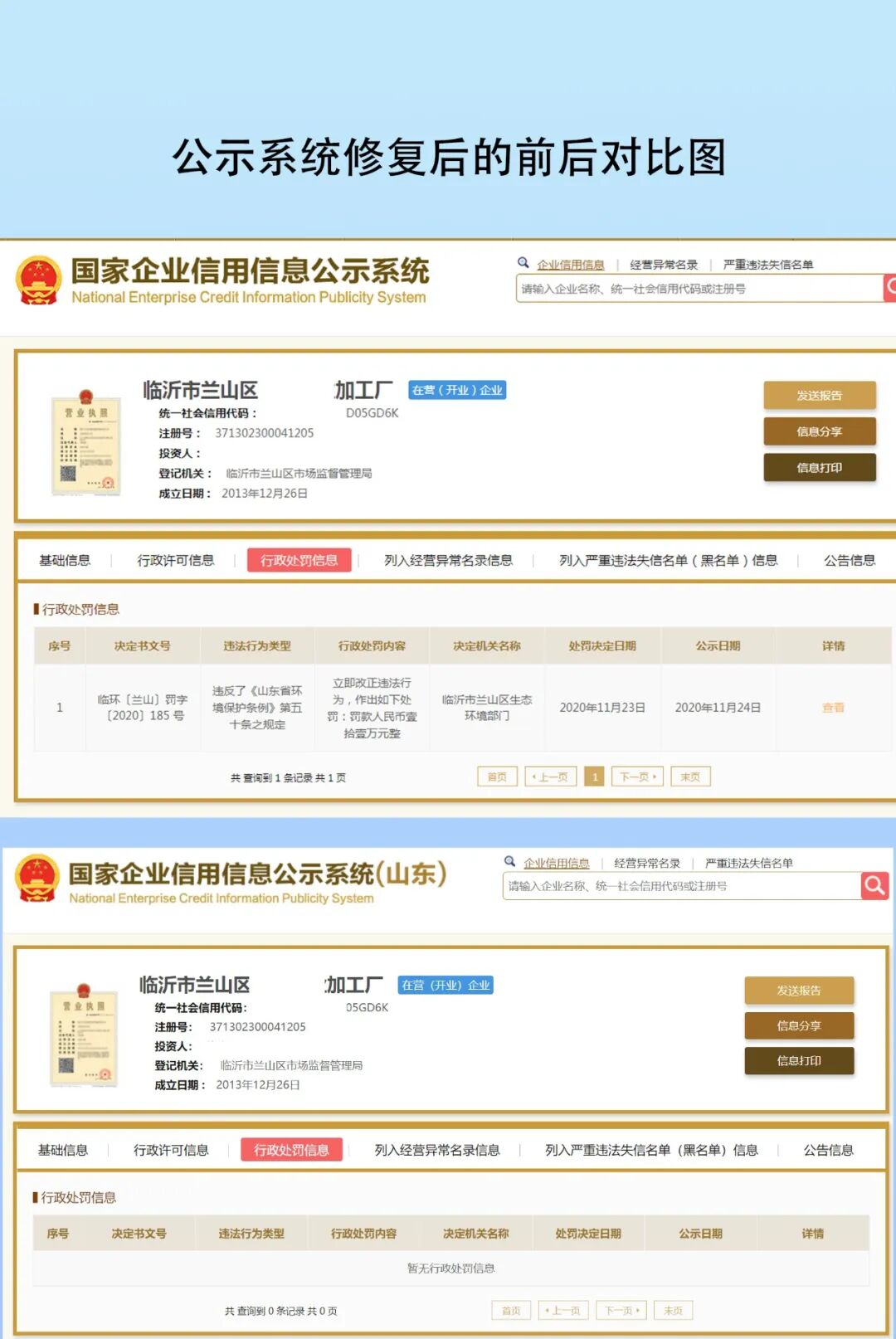Image resolution: width=896 pixels, height=1339 pixels.
Task: Open 公告信息 tab in lower panel
Action: [x=828, y=1150]
